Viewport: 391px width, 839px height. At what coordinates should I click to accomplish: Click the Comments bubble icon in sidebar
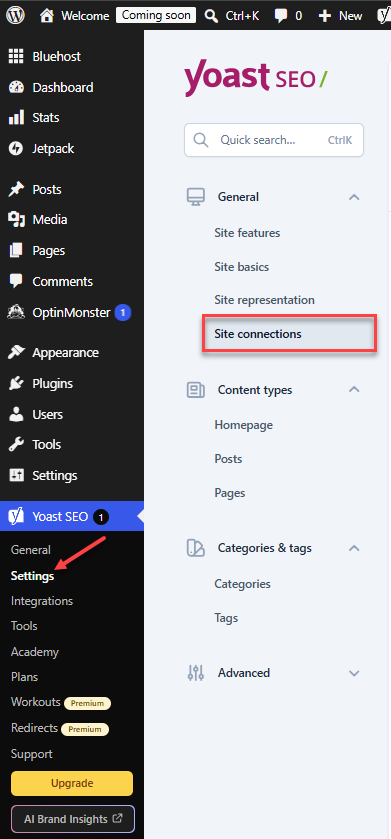coord(17,281)
